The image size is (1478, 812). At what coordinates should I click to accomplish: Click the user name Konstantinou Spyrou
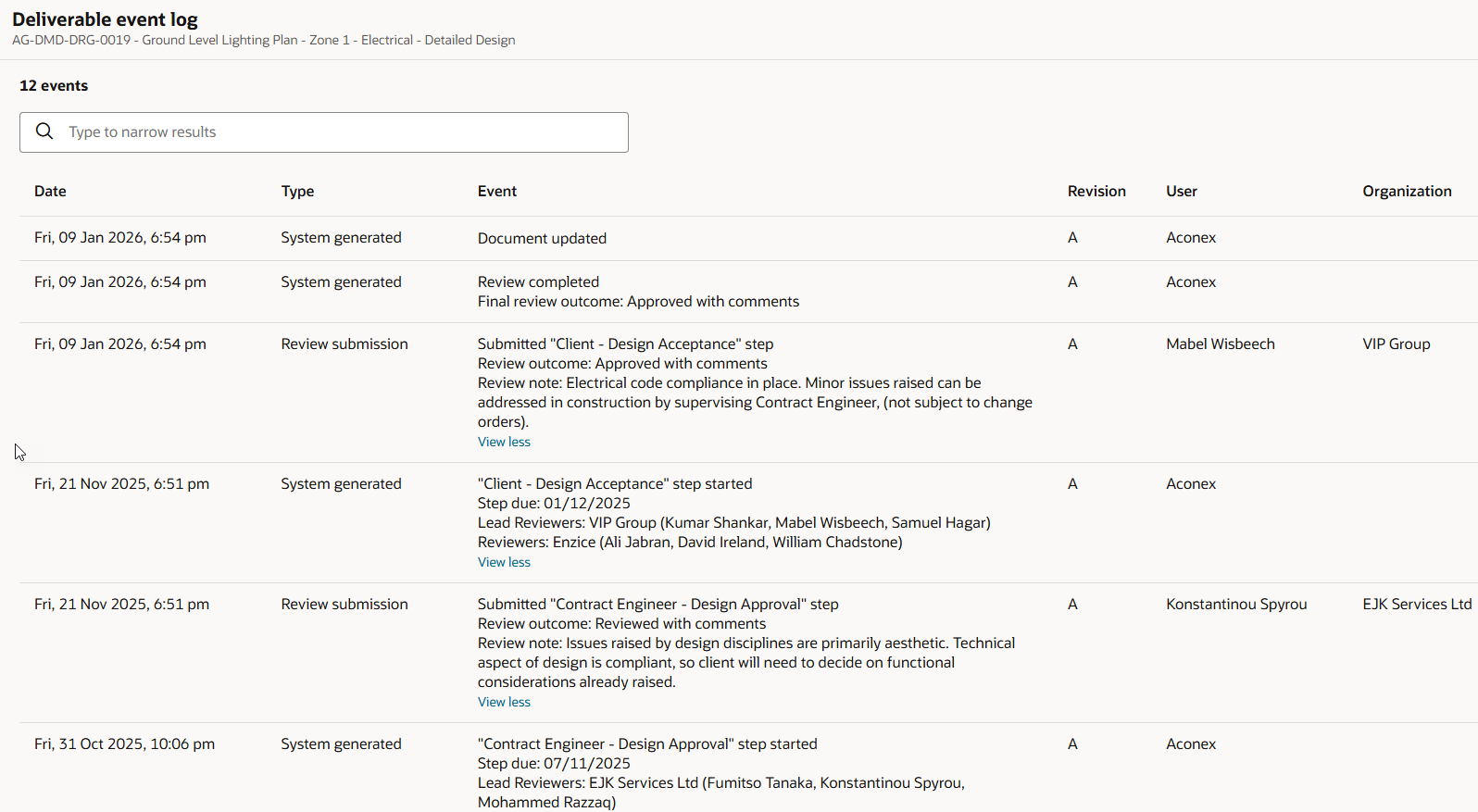click(1236, 604)
